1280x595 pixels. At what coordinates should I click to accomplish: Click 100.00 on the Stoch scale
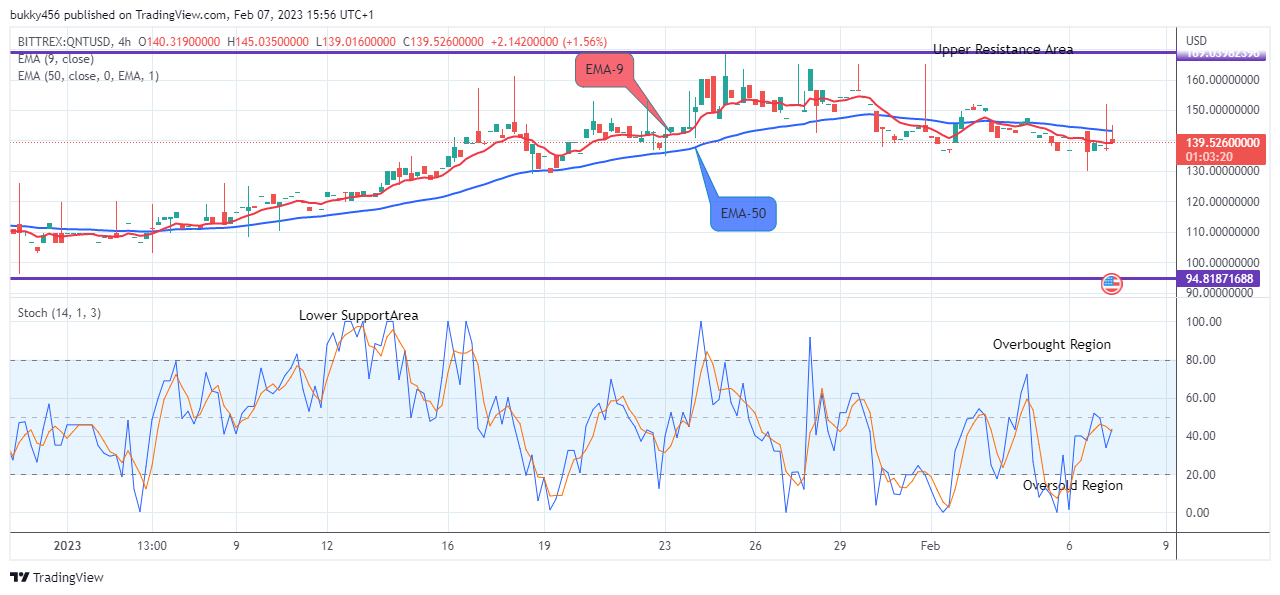pyautogui.click(x=1203, y=322)
